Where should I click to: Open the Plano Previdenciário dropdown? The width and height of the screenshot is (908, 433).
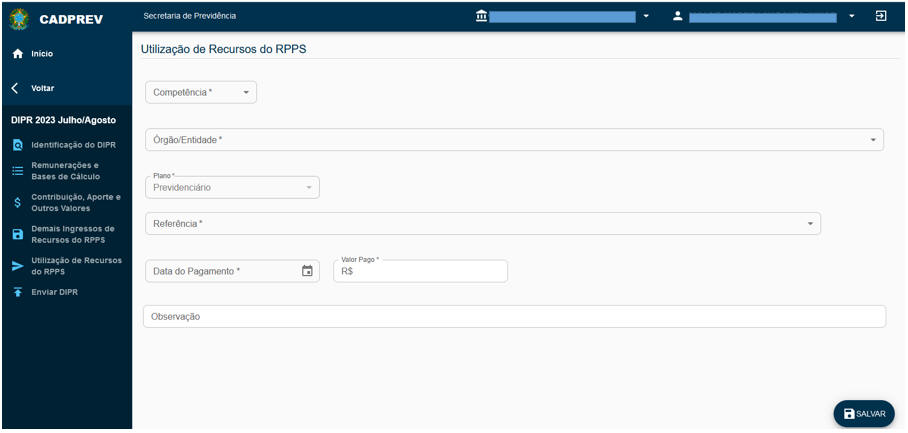click(308, 187)
